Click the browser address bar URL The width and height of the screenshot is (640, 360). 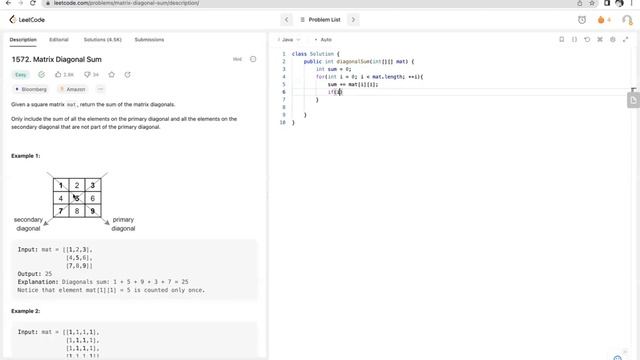pos(127,3)
